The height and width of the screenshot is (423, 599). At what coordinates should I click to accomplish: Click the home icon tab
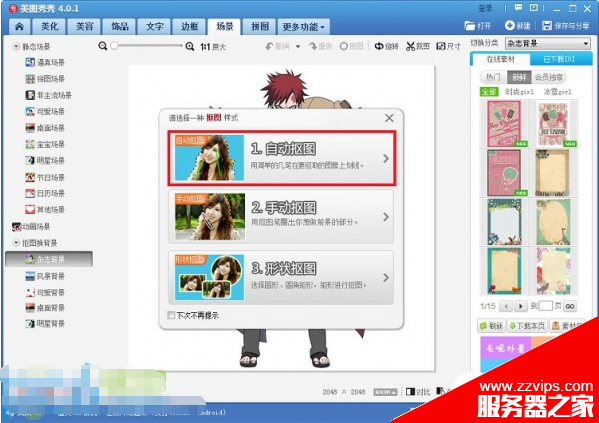coord(19,26)
